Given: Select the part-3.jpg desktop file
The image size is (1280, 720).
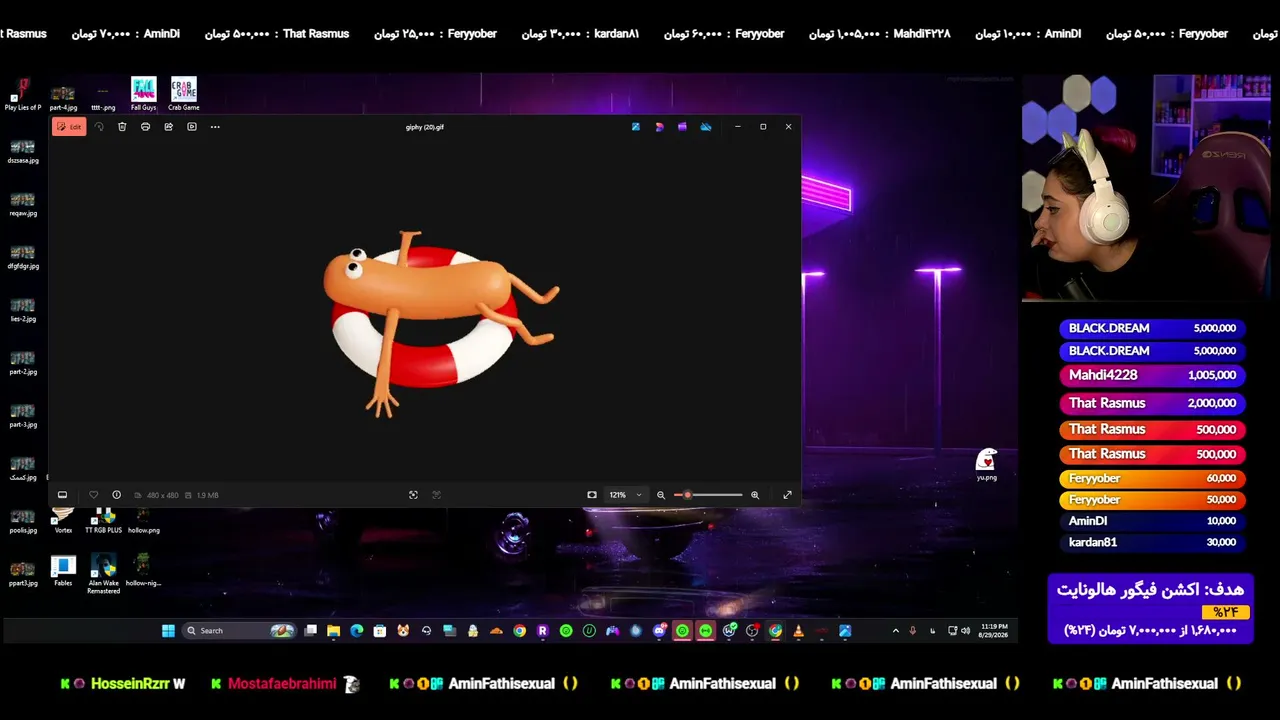Looking at the screenshot, I should coord(23,417).
